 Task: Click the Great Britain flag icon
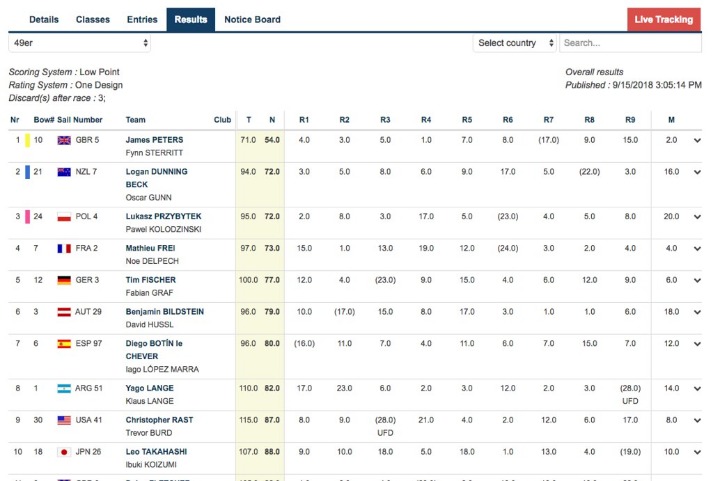(x=65, y=140)
